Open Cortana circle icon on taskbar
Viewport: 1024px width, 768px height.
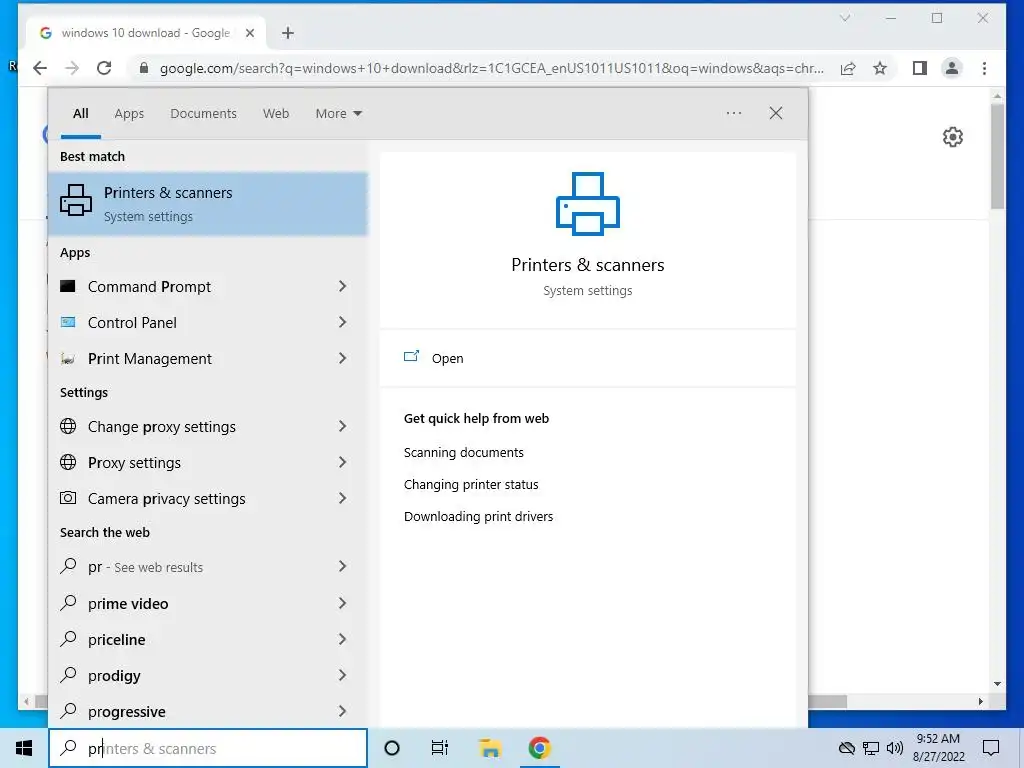coord(392,748)
